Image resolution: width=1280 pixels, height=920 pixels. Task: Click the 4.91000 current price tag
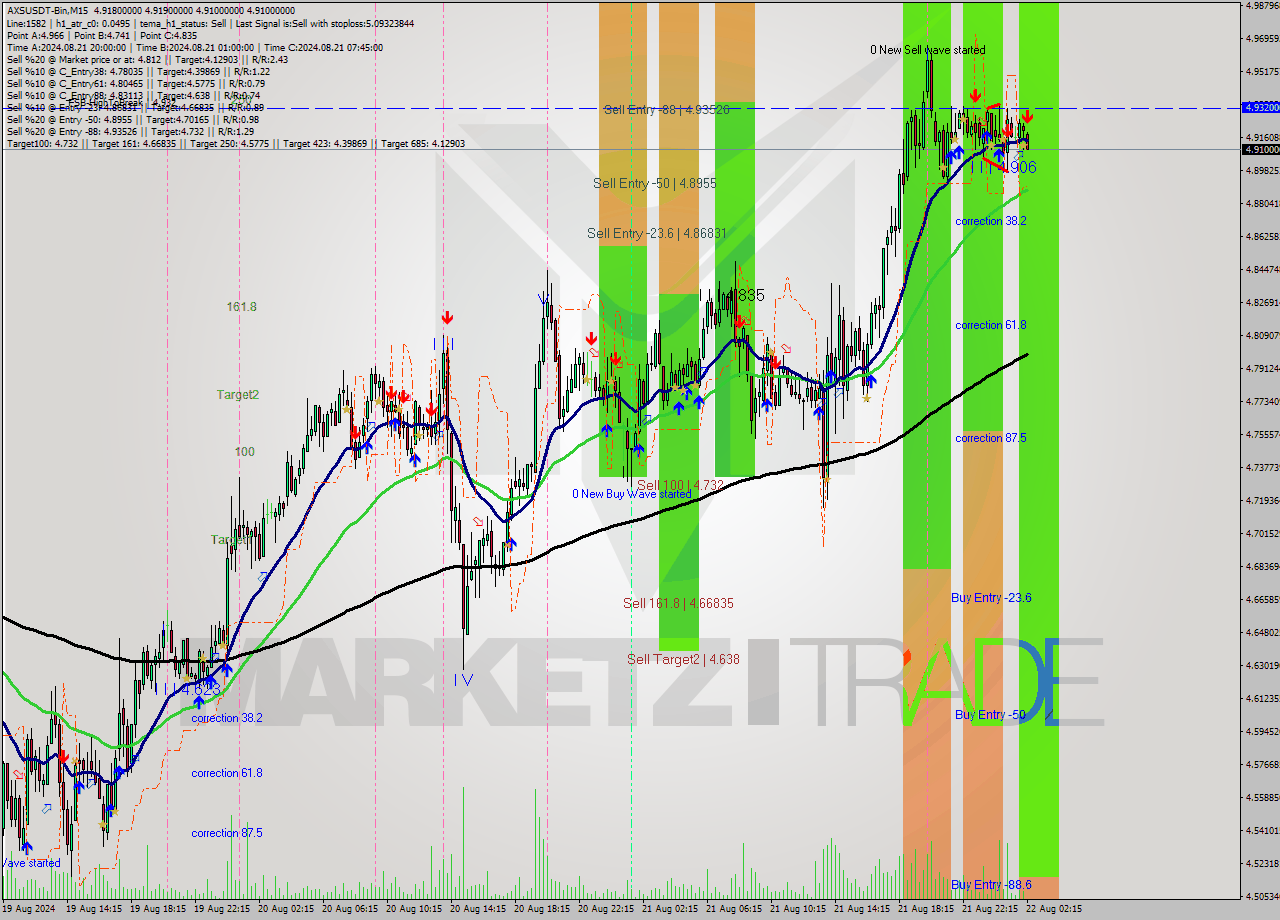(x=1260, y=149)
